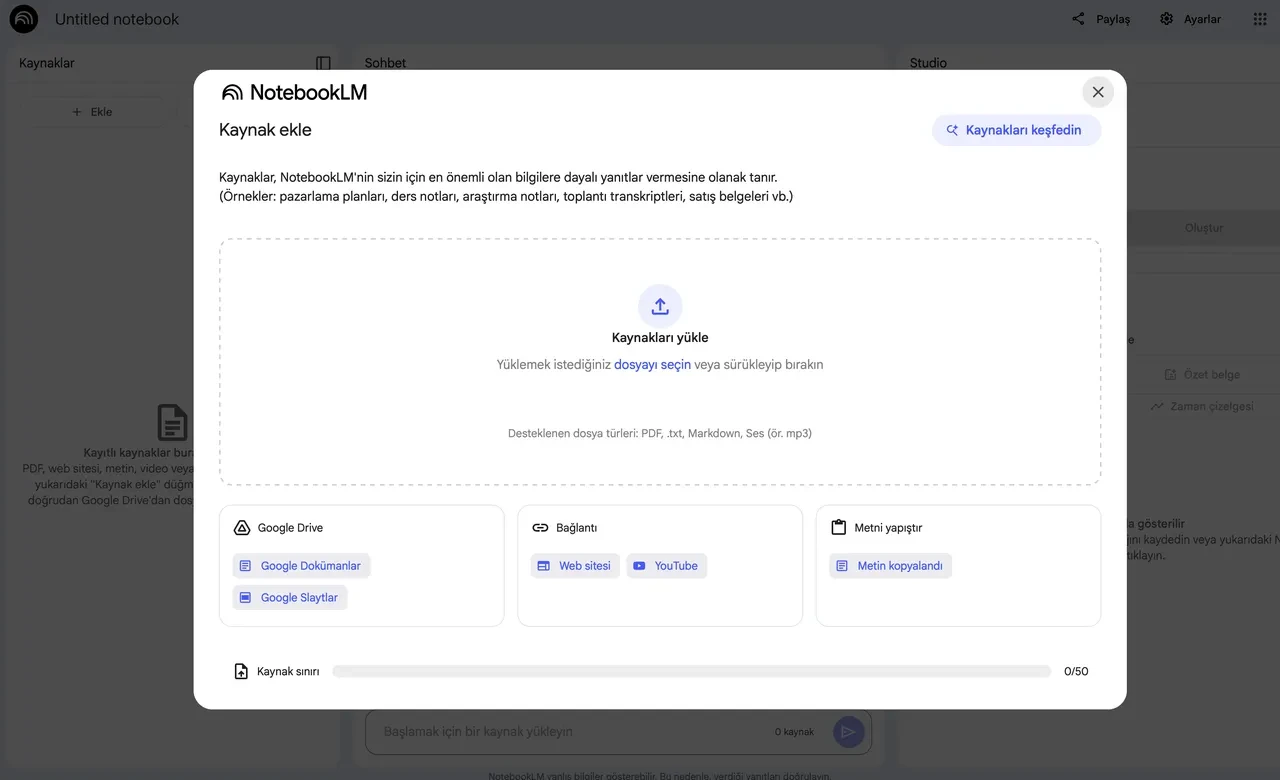
Task: Open sharing via the Paylaş icon
Action: (x=1078, y=18)
